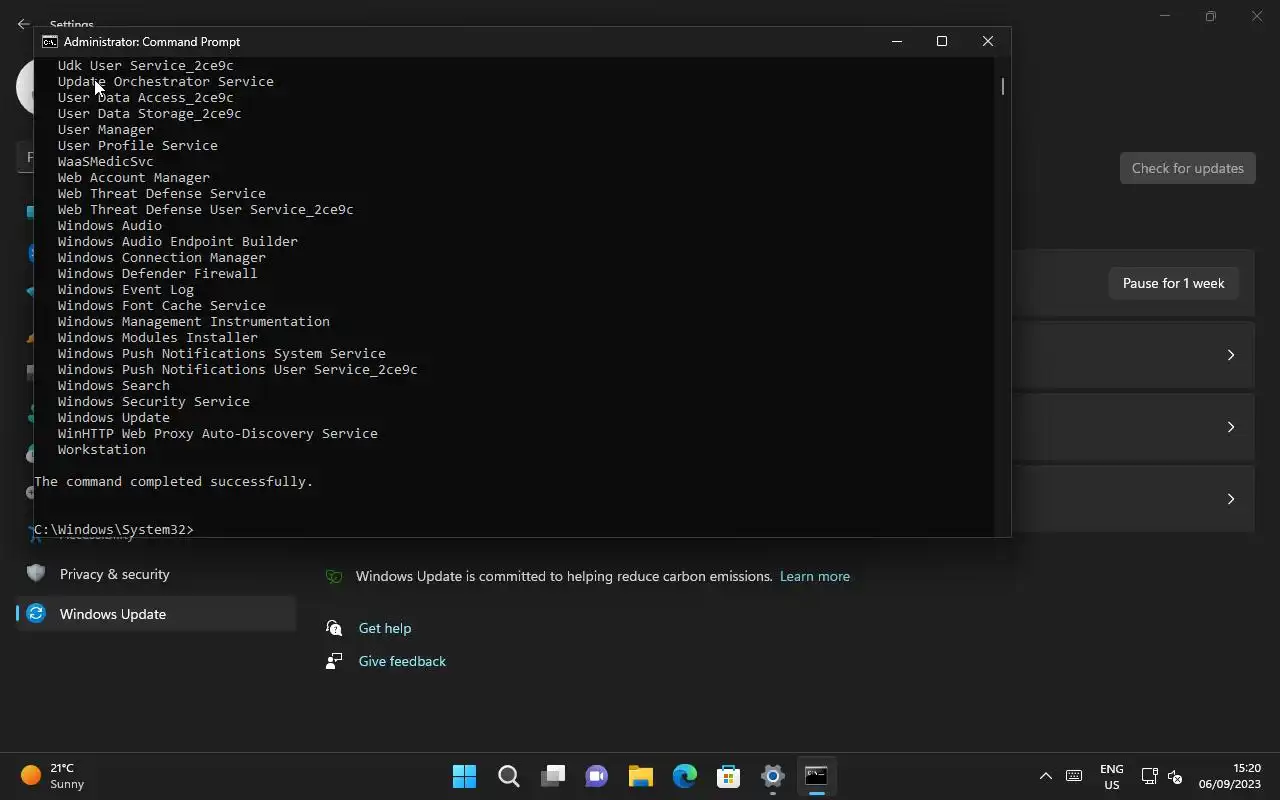Open the Windows Start menu
This screenshot has width=1280, height=800.
[x=464, y=776]
